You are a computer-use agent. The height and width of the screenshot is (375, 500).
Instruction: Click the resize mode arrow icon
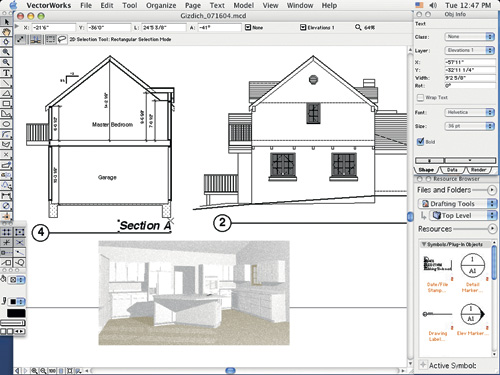click(x=20, y=39)
